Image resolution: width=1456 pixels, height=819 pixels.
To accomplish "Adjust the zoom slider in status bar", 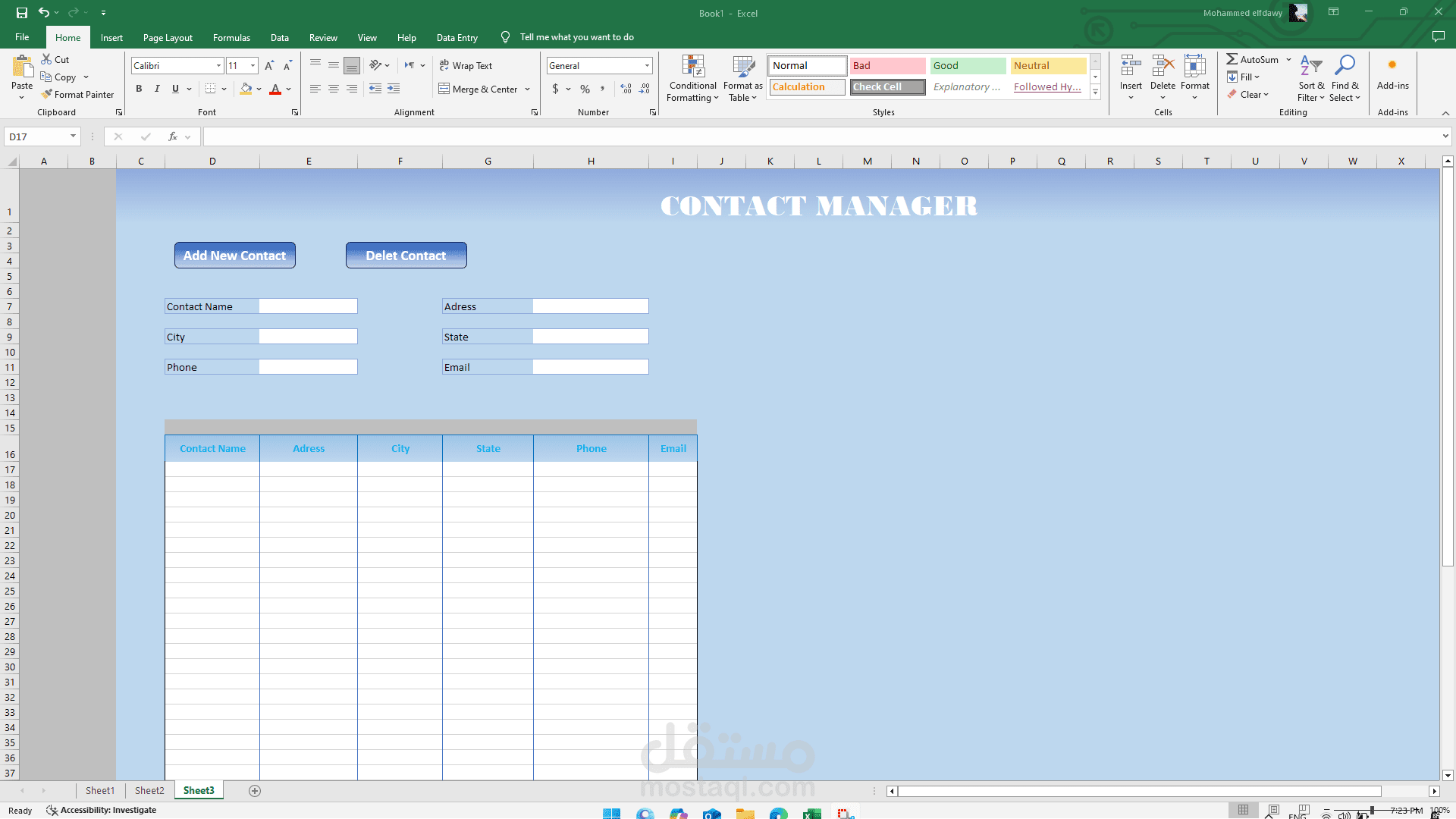I will click(x=1372, y=810).
